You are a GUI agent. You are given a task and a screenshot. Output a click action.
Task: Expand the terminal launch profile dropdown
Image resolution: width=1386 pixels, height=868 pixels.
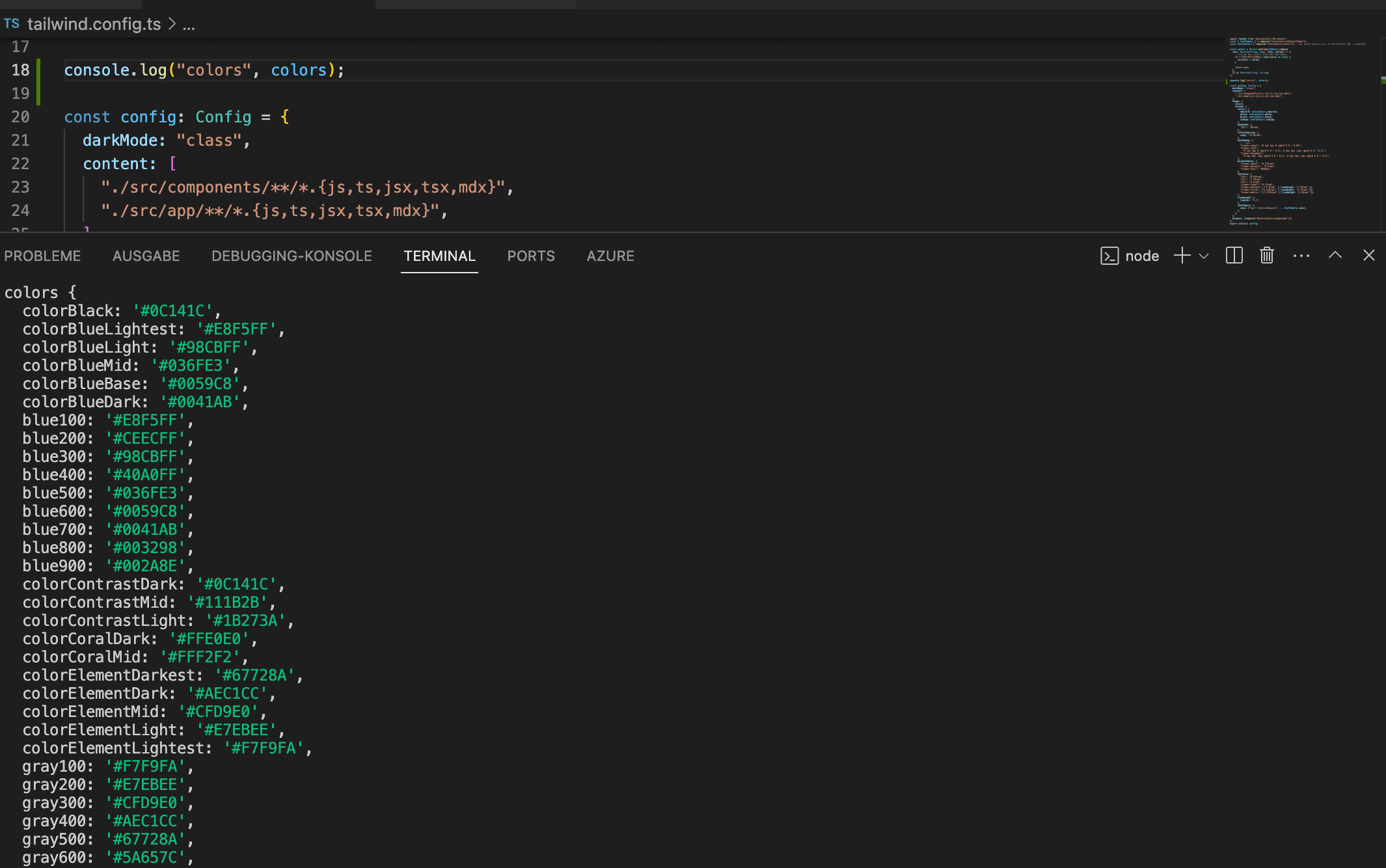1204,256
